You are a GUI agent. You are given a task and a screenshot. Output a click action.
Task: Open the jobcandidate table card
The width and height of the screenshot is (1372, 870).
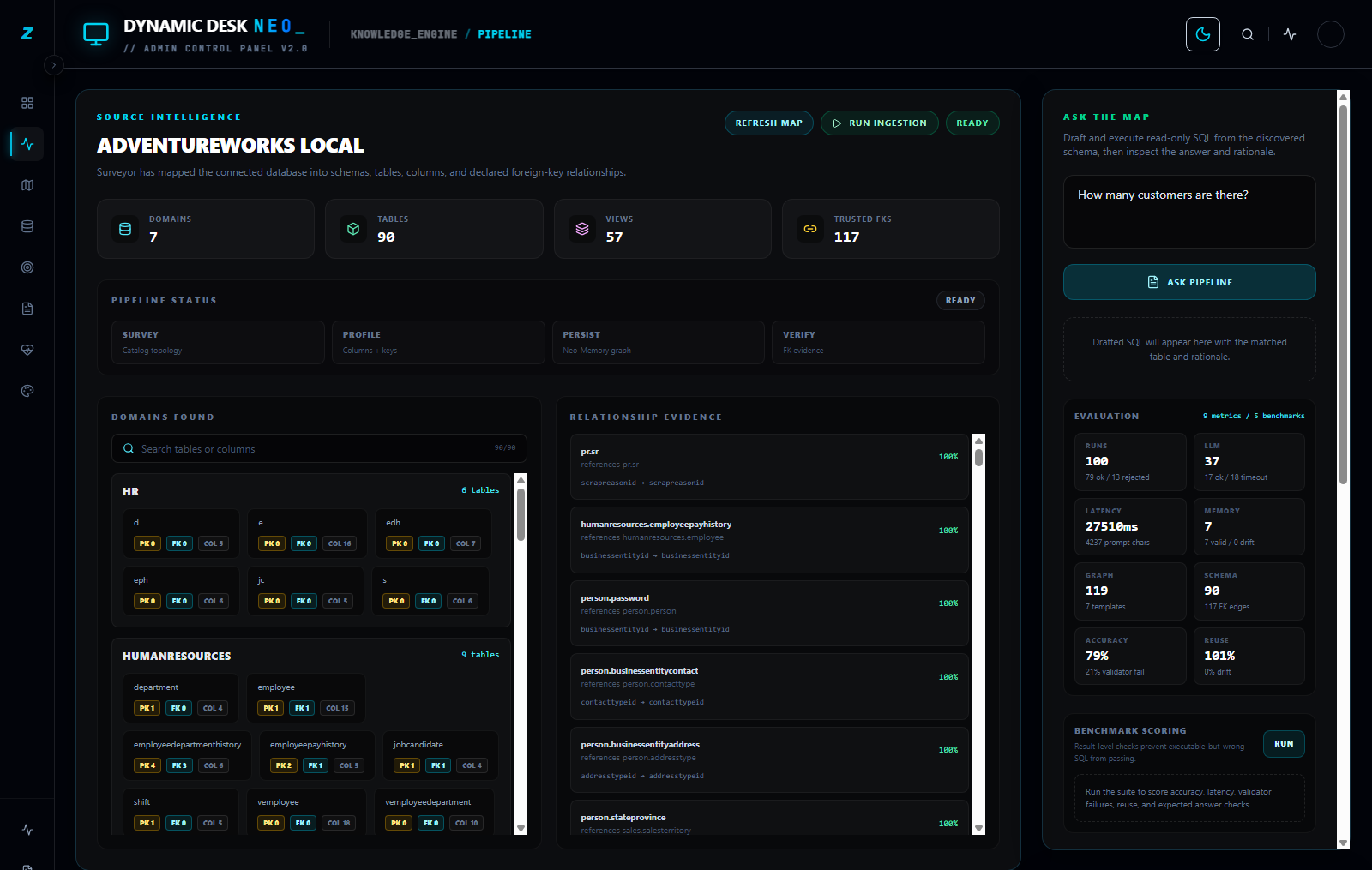click(x=440, y=755)
